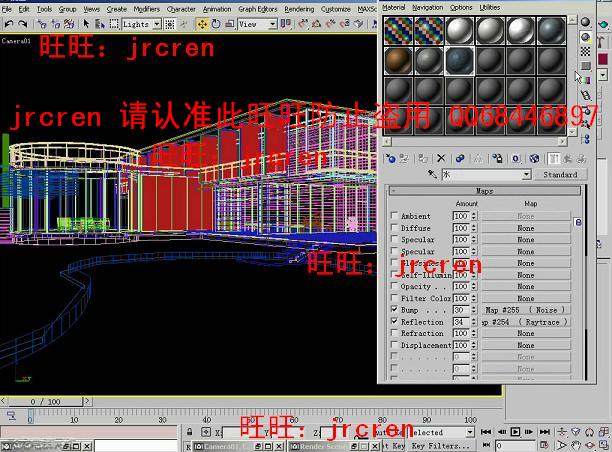Open the Navigation menu in Material Editor
This screenshot has height=452, width=612.
[x=427, y=7]
